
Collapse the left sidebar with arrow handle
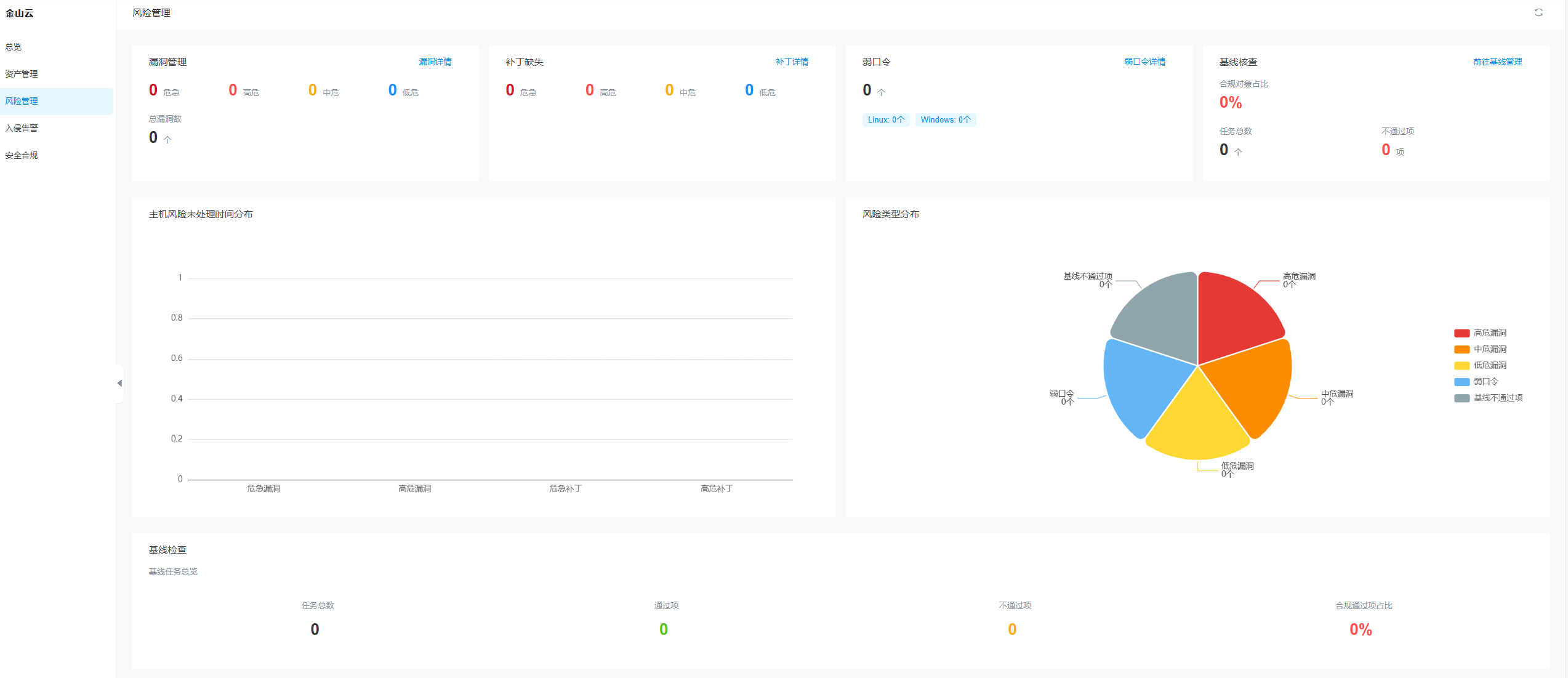coord(119,383)
